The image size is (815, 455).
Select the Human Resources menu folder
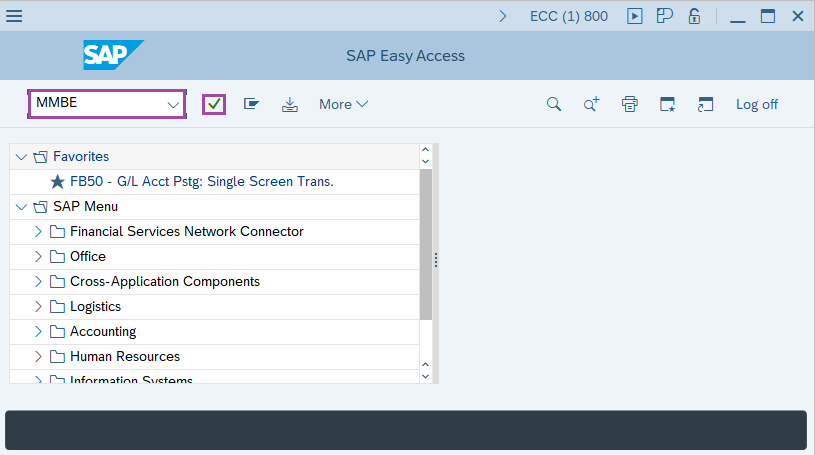(124, 357)
